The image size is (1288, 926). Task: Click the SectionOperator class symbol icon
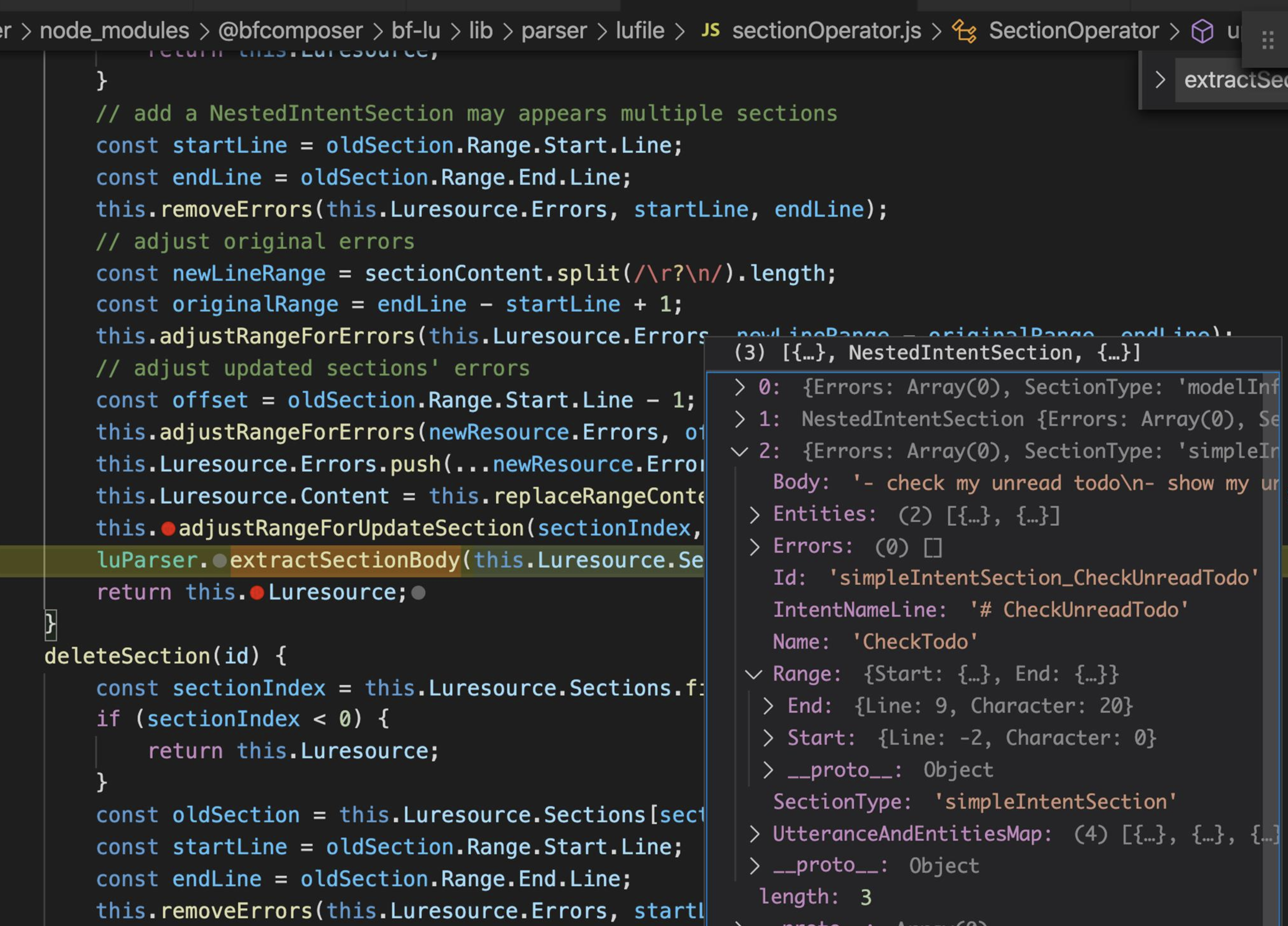tap(964, 31)
